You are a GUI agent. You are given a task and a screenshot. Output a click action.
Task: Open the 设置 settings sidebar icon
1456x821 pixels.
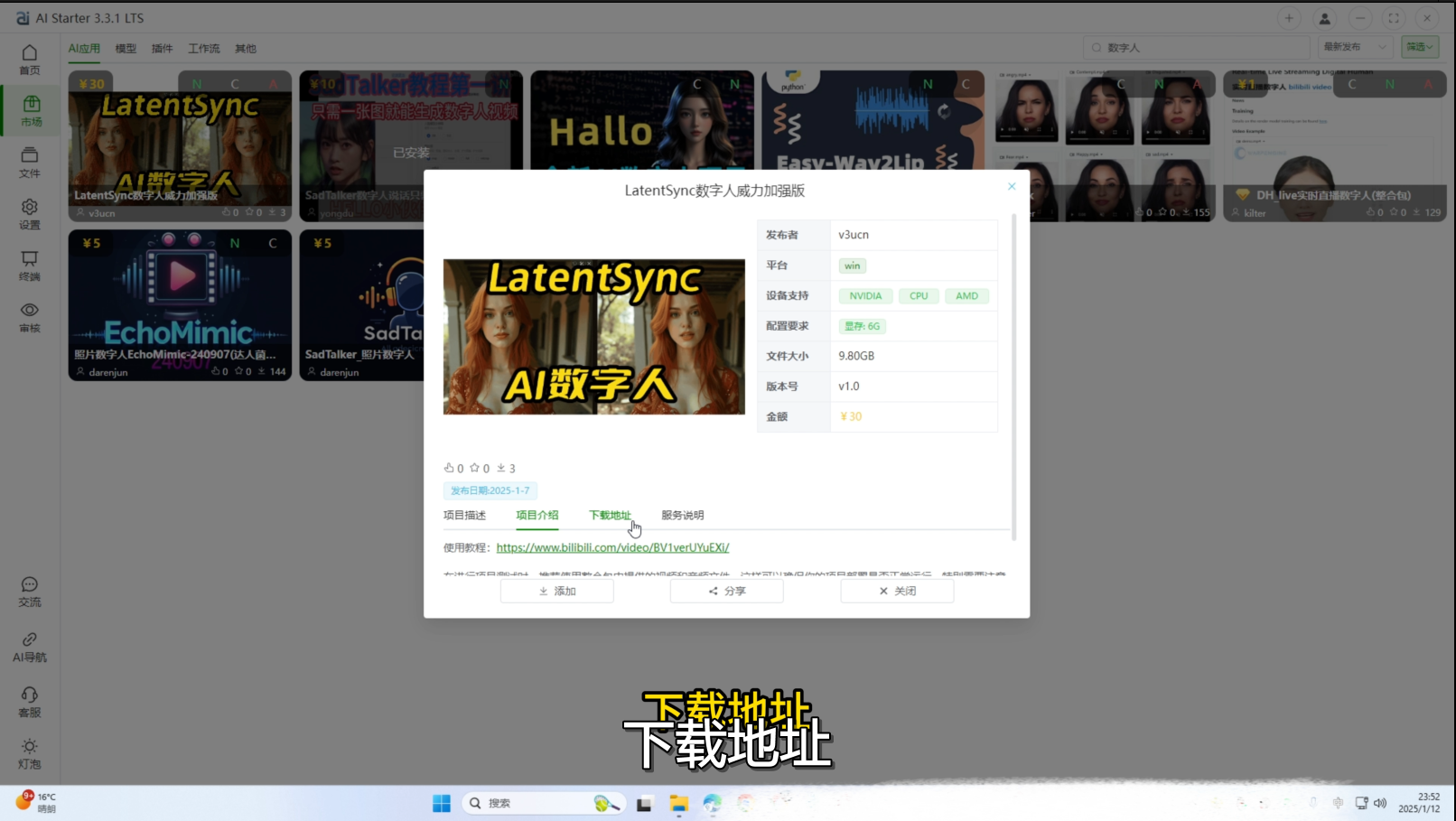(x=30, y=214)
